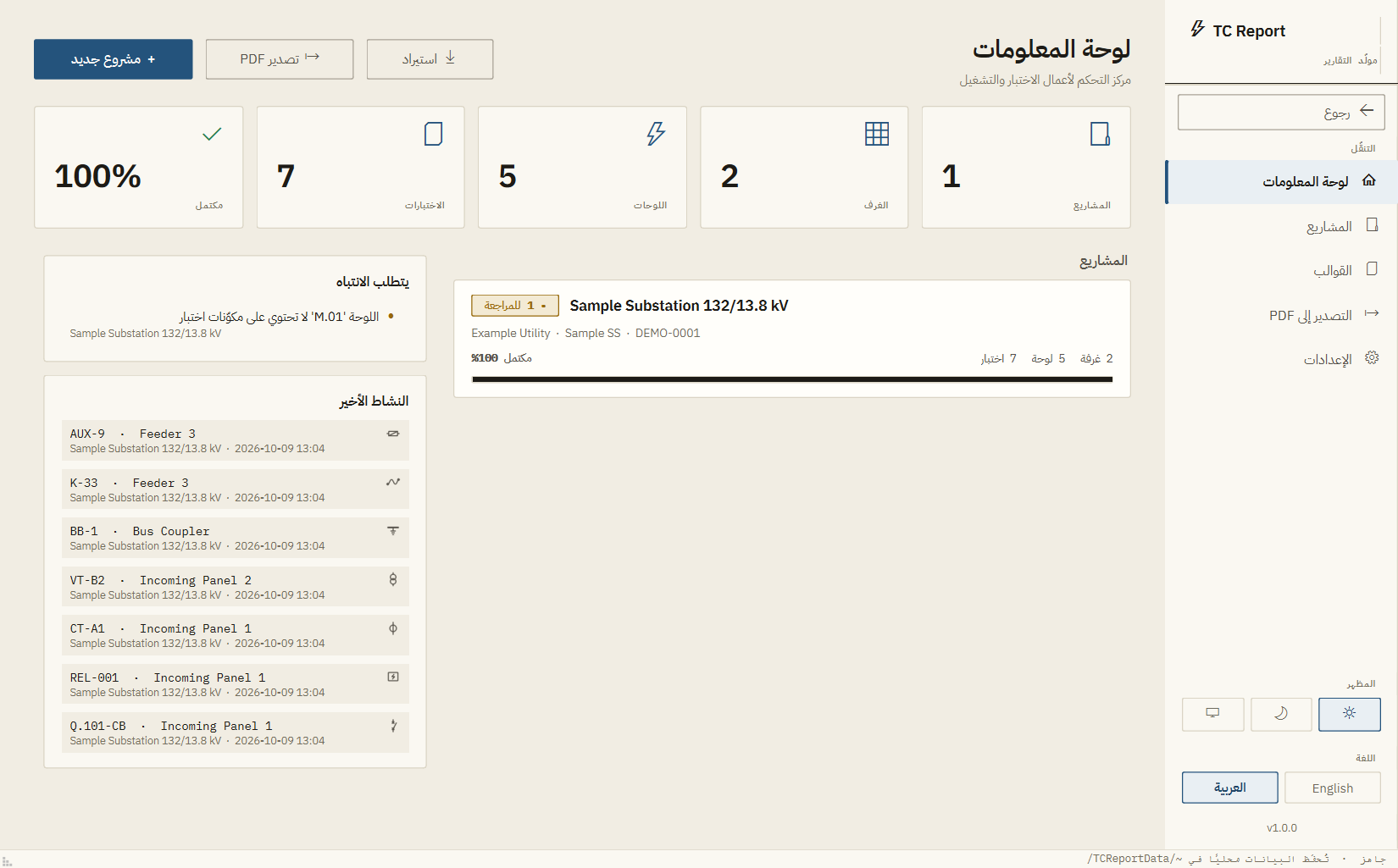Switch to the dark theme (moon)

1281,714
